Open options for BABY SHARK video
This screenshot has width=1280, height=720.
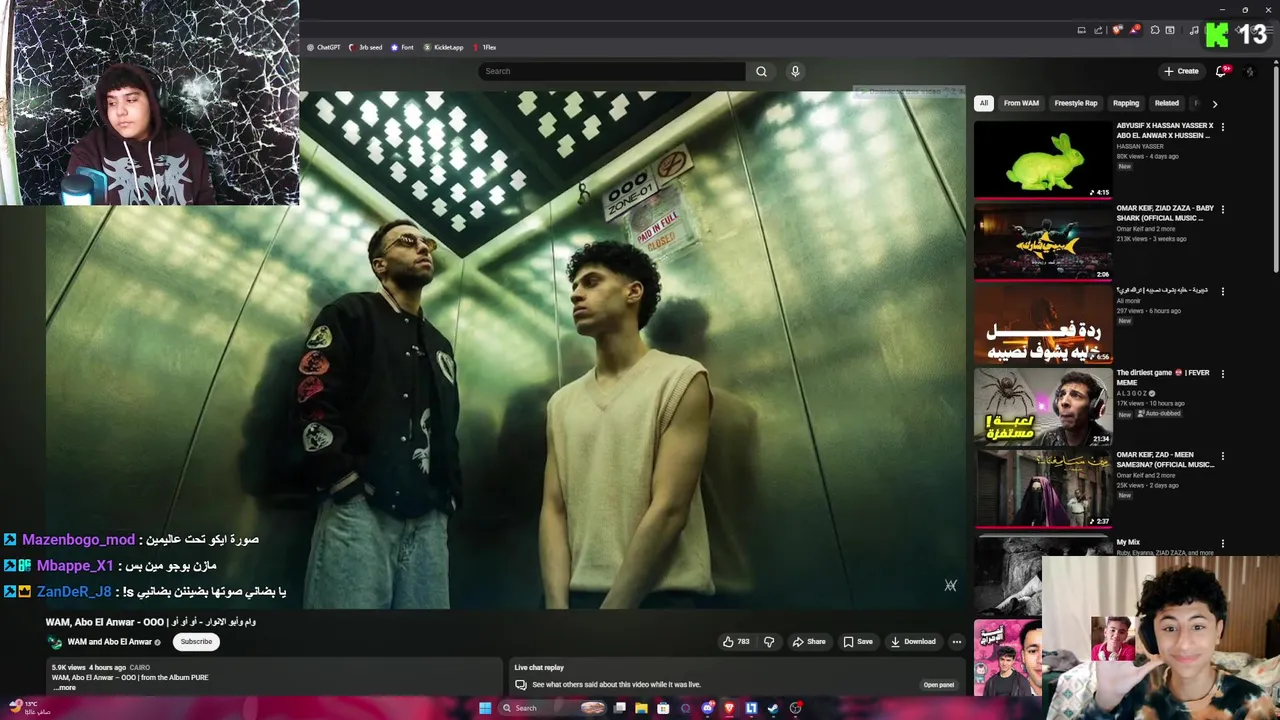tap(1222, 209)
